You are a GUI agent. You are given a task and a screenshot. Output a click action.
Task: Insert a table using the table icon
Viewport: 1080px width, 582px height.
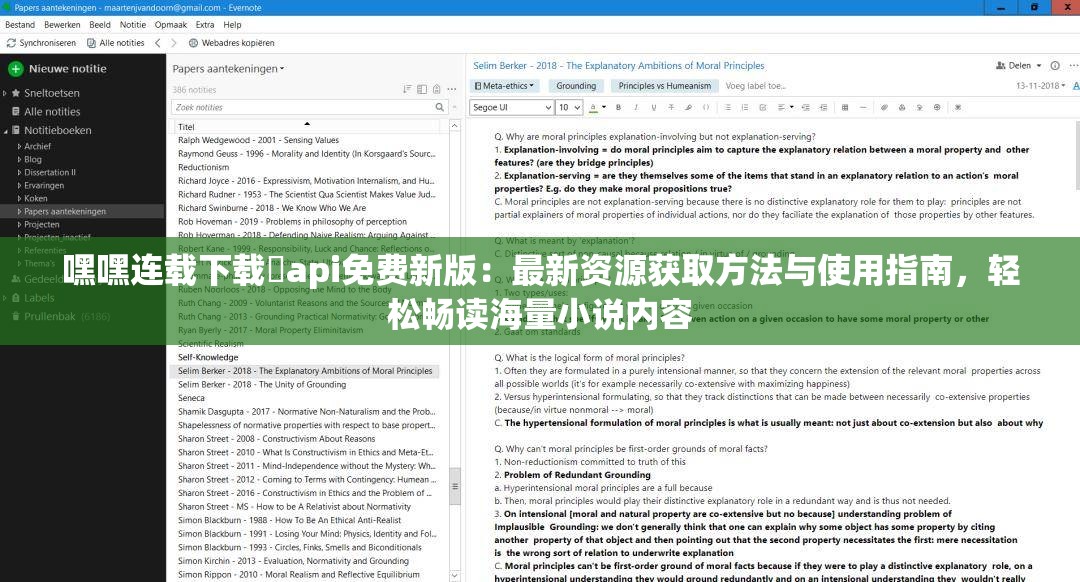pos(844,107)
